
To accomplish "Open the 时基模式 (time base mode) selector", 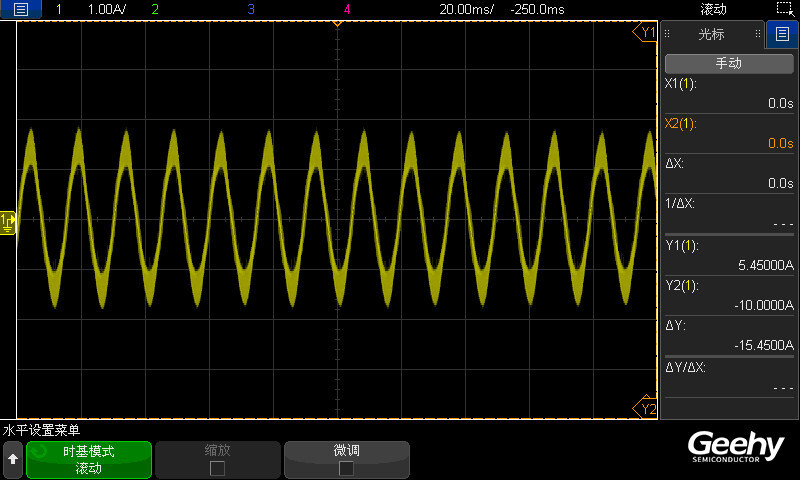I will click(89, 459).
